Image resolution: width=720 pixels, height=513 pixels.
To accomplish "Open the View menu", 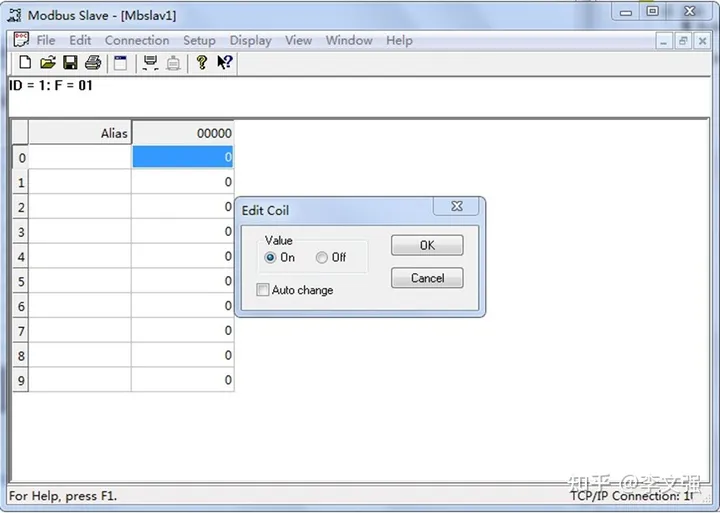I will 298,40.
